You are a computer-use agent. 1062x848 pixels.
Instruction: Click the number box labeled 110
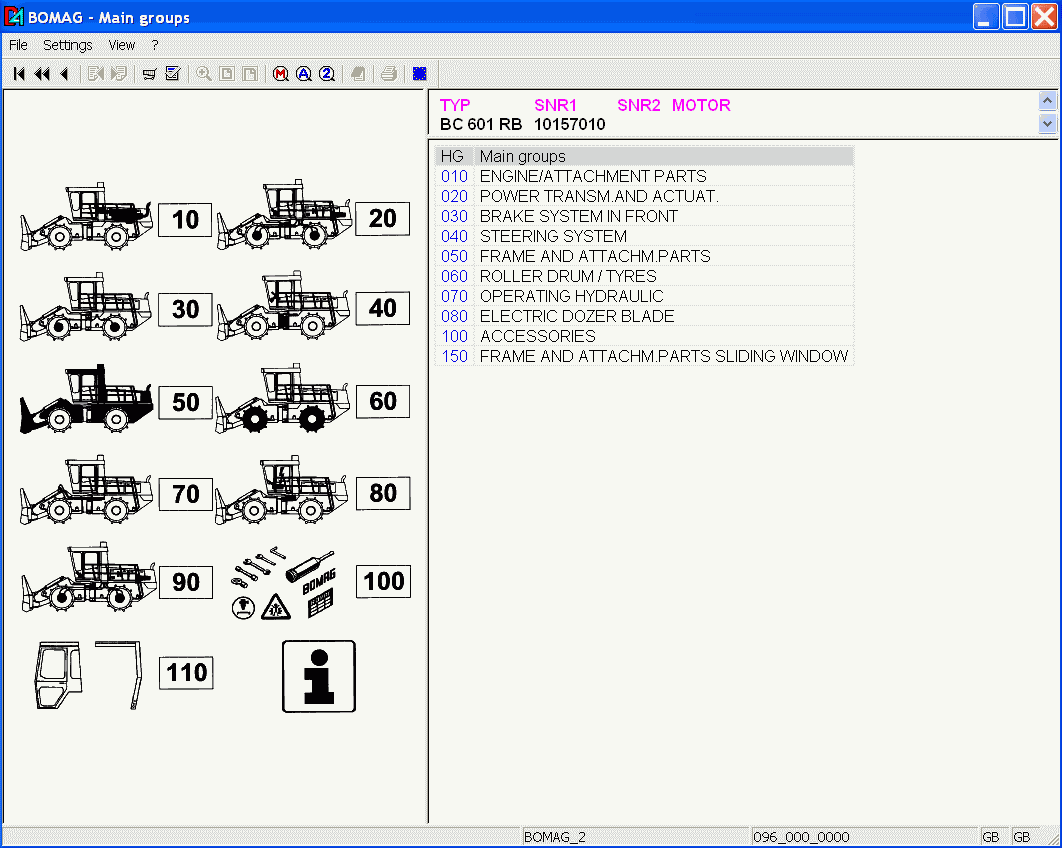(186, 673)
